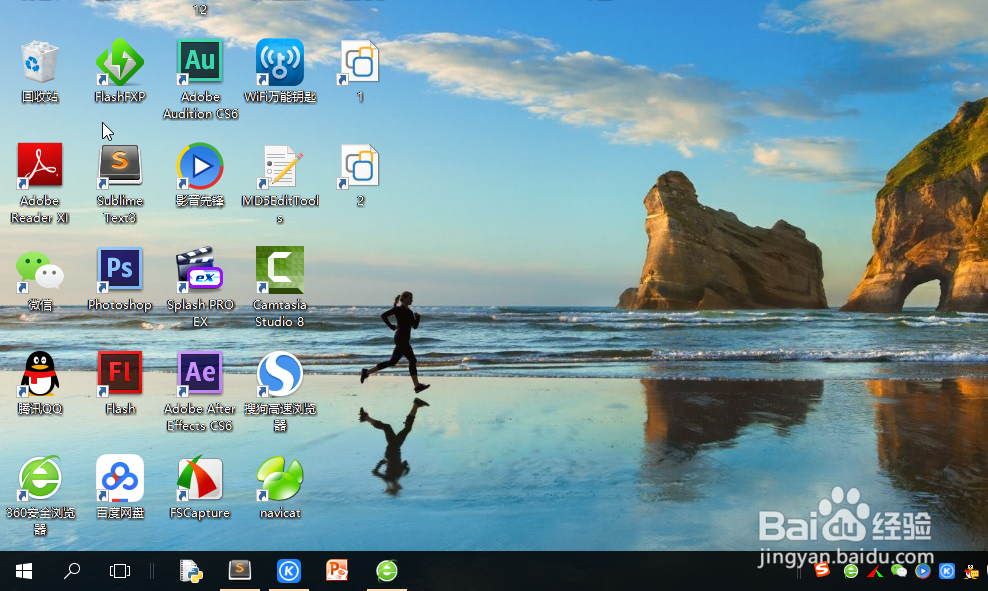Switch to the blue K music app in taskbar

tap(289, 571)
